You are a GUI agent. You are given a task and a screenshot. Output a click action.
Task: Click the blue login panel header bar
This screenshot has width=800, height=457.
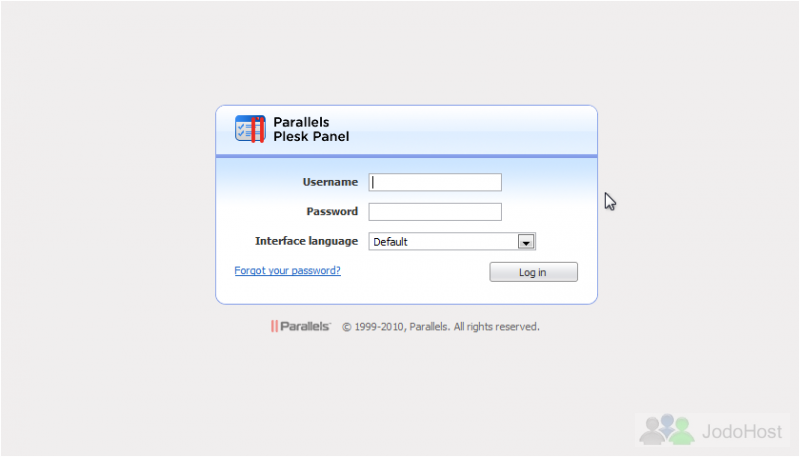tap(407, 130)
